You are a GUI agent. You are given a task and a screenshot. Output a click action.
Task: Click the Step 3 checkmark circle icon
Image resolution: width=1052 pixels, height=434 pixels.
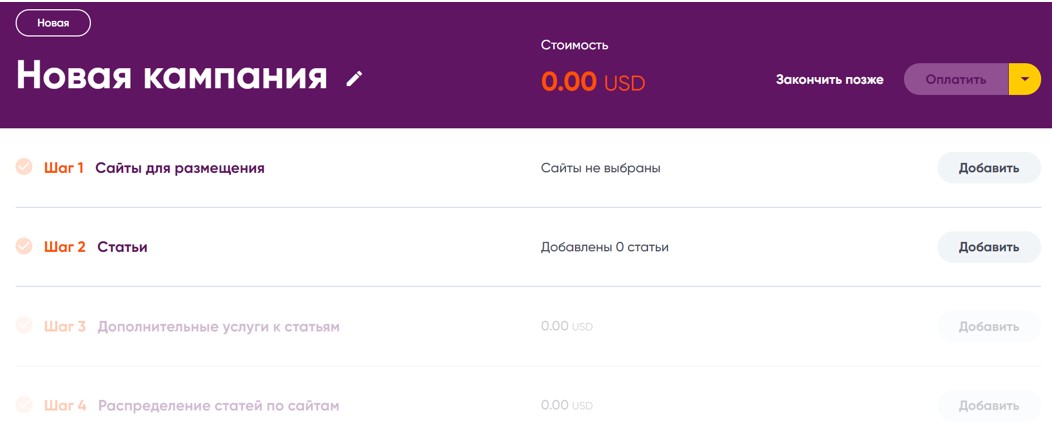24,326
